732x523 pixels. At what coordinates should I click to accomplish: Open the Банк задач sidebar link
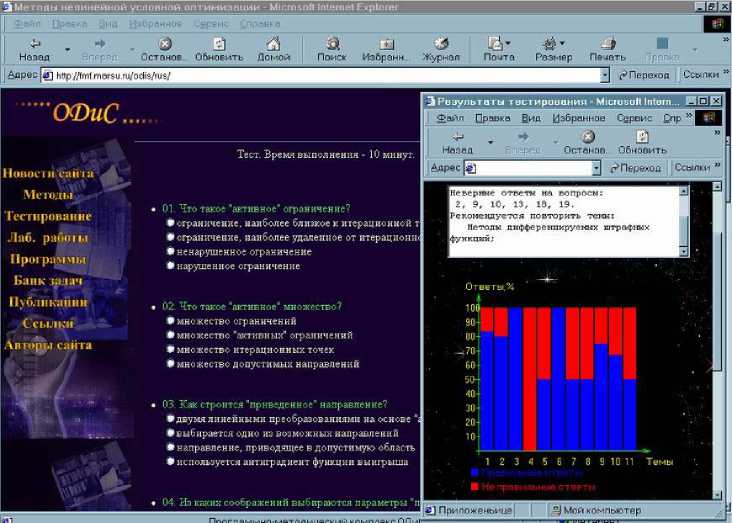coord(47,281)
